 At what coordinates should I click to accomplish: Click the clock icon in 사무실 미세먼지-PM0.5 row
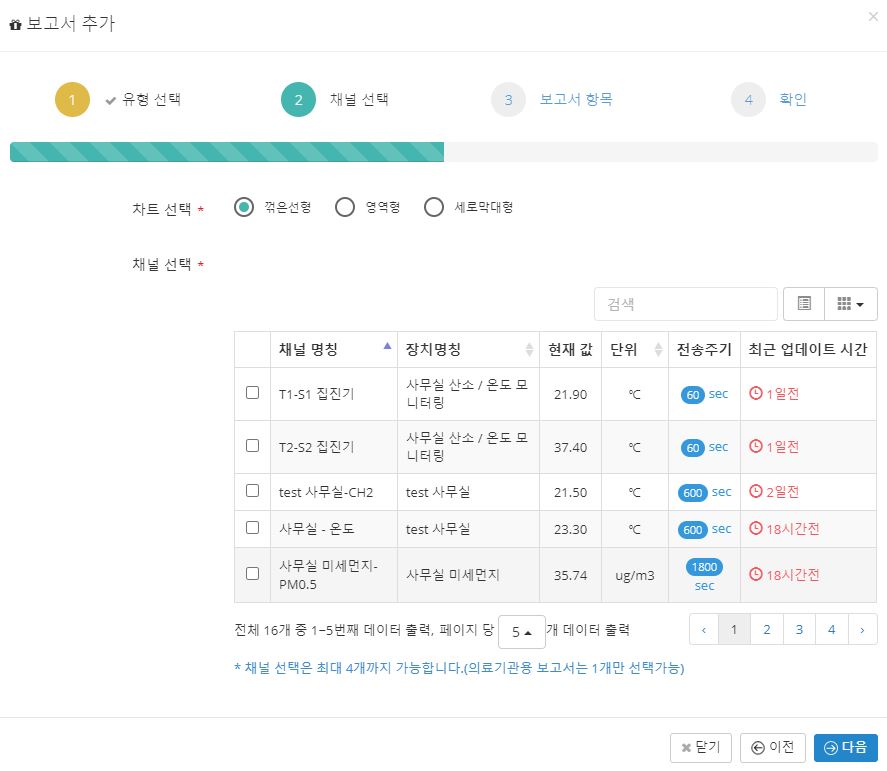coord(756,574)
